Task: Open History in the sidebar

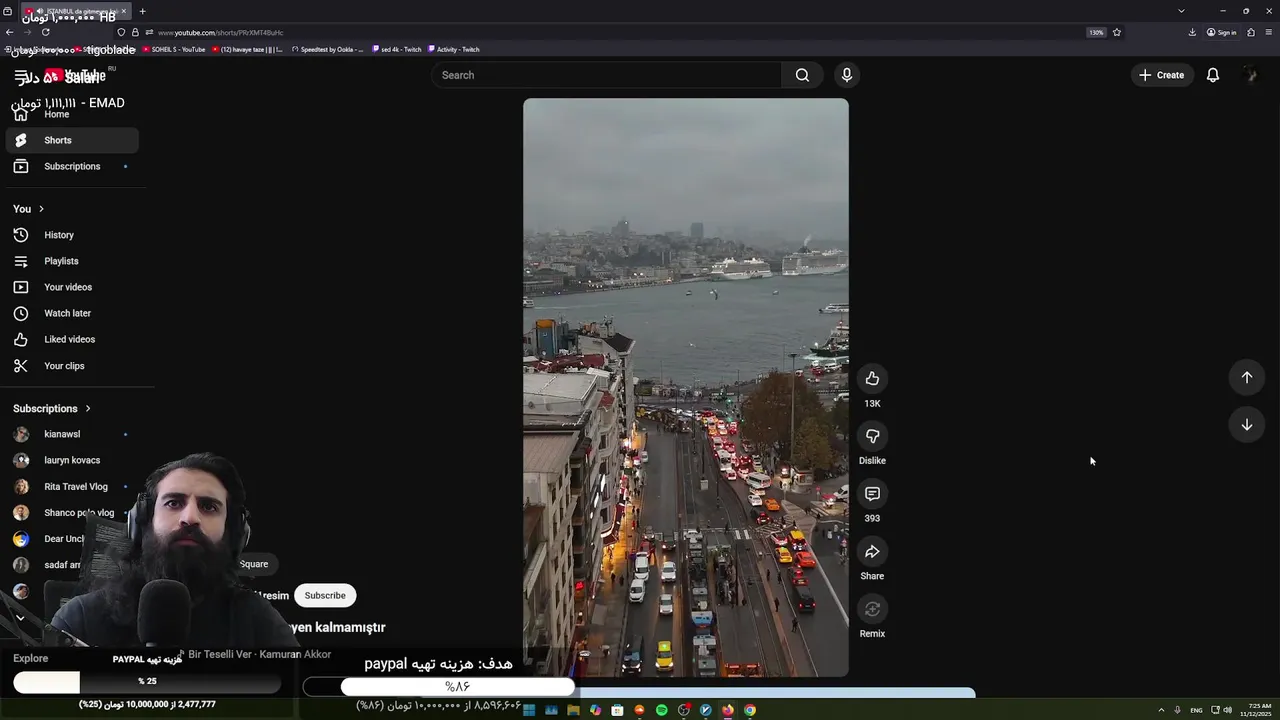Action: [72, 235]
